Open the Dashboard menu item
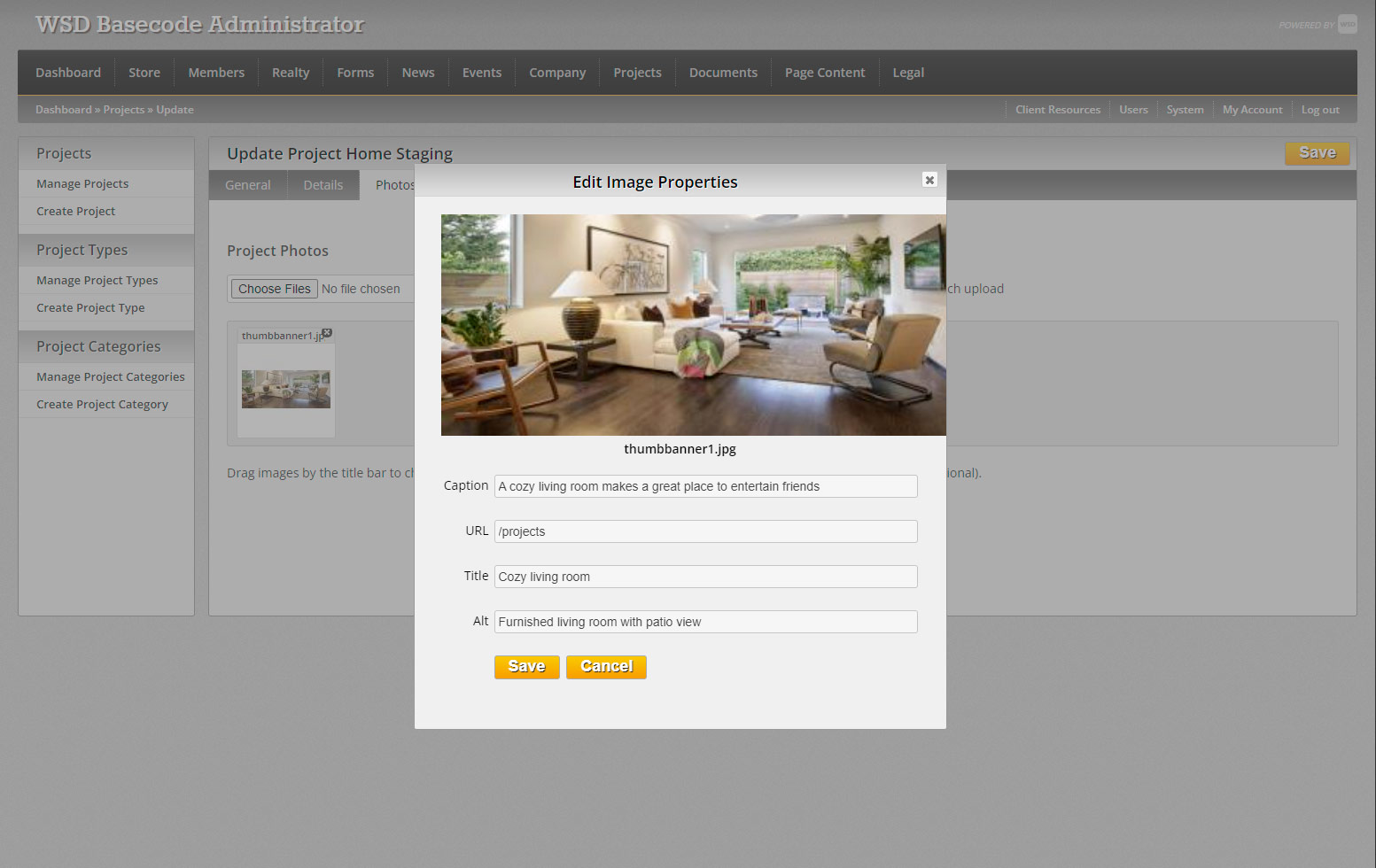 (x=68, y=73)
